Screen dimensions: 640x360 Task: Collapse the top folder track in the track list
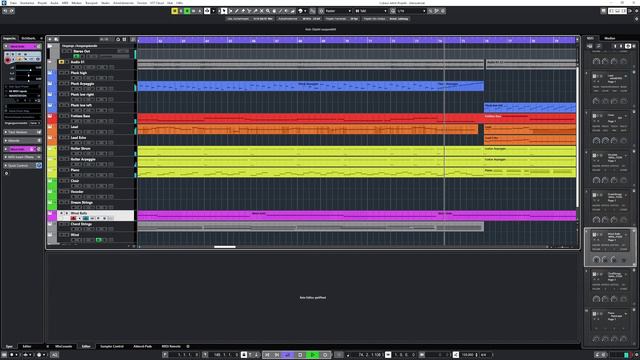[x=50, y=46]
